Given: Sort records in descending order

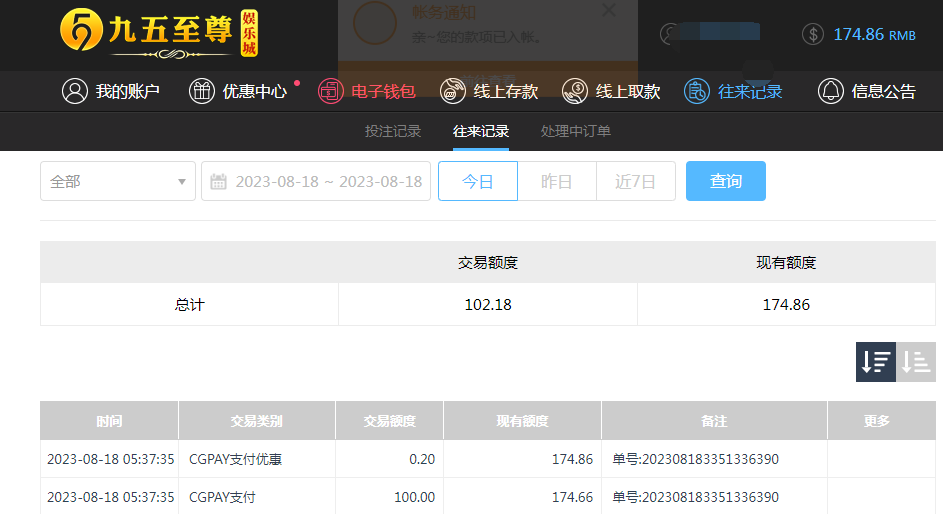Looking at the screenshot, I should pyautogui.click(x=876, y=362).
